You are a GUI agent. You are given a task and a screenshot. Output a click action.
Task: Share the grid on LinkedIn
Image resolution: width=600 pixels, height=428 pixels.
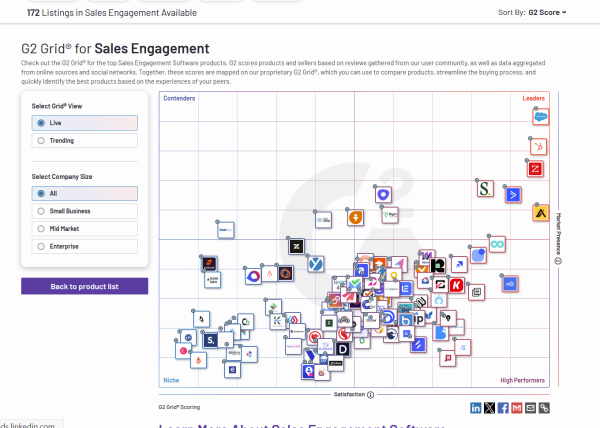click(475, 408)
